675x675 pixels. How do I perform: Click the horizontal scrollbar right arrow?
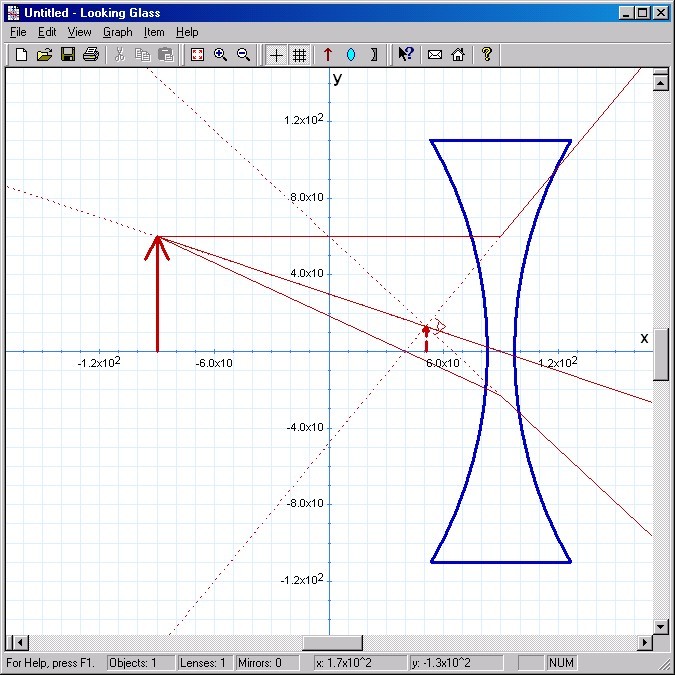coord(644,643)
